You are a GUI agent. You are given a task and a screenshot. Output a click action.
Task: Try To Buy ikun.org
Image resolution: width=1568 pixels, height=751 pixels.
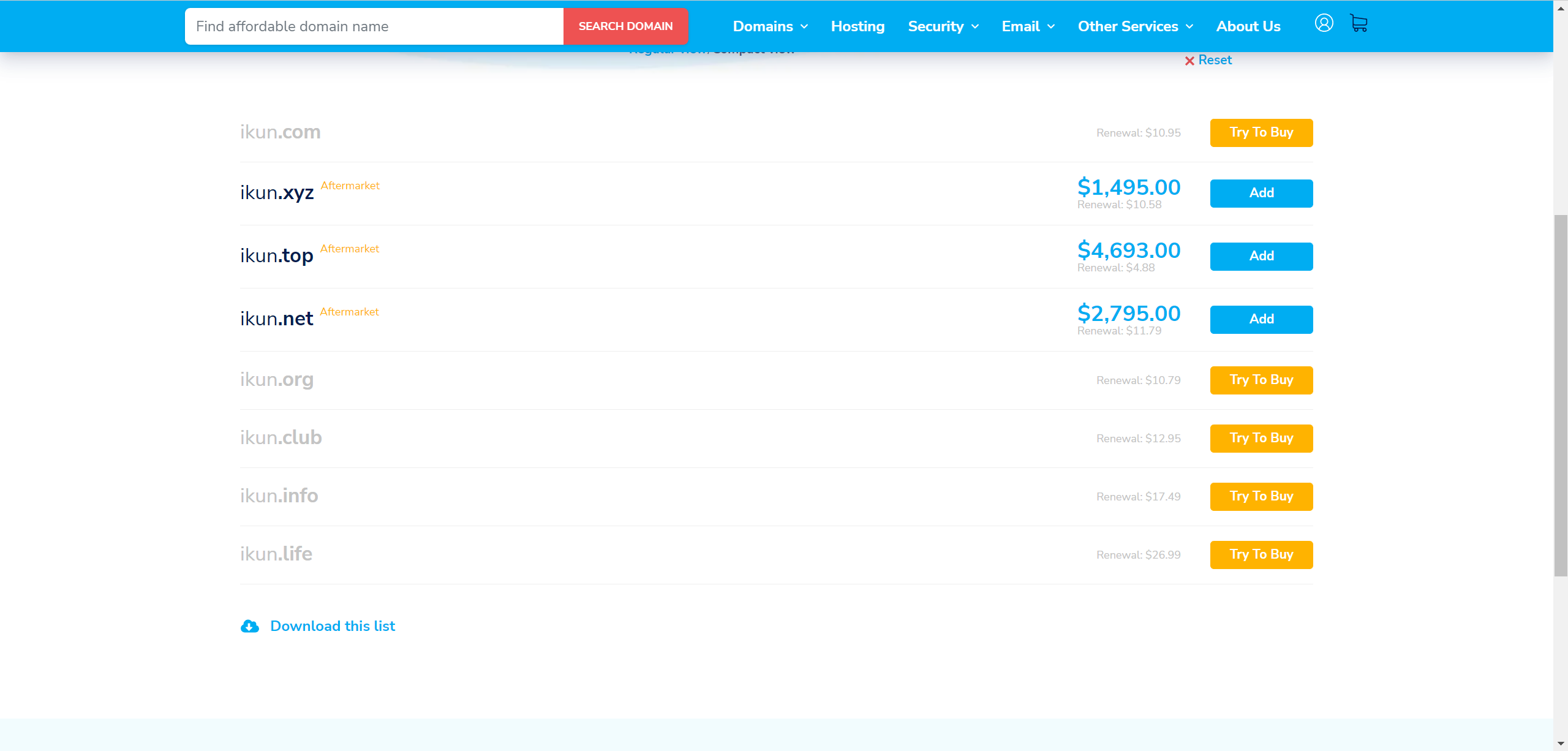click(x=1261, y=380)
